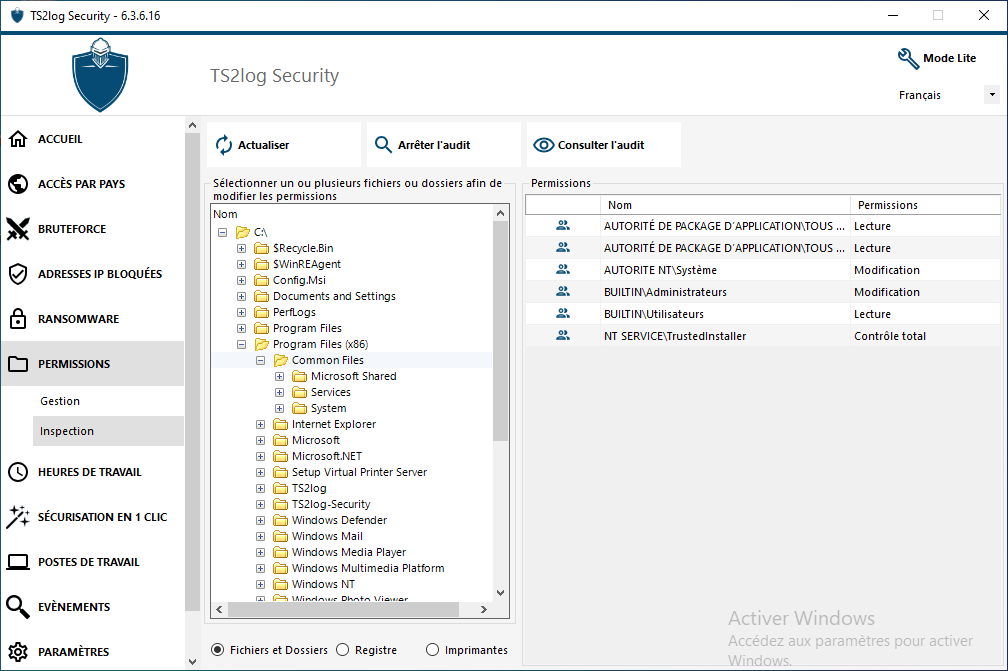Click the folder icon for Permissions

pos(18,364)
